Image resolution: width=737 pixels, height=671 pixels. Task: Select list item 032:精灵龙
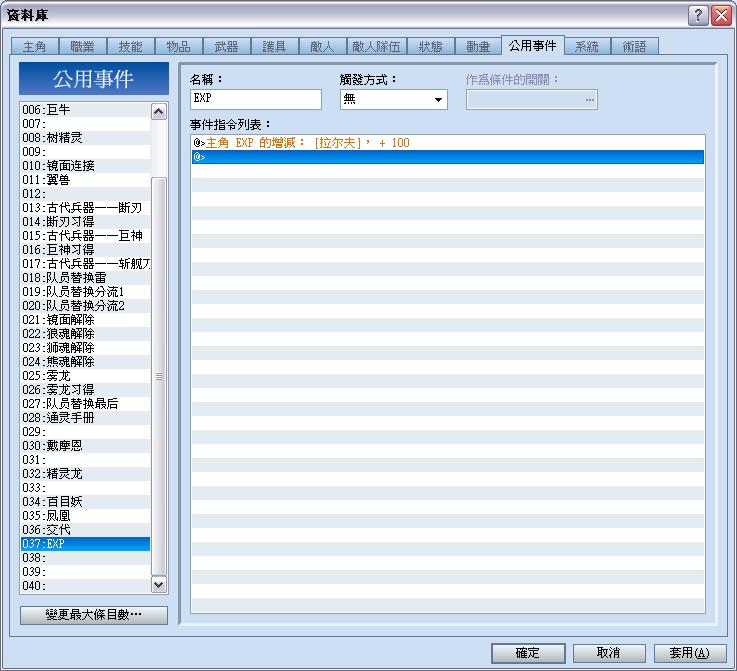[86, 474]
